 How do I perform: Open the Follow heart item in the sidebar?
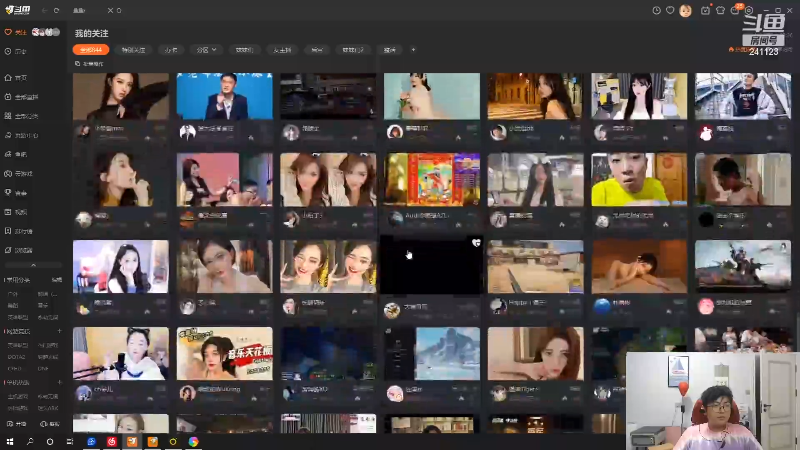point(15,32)
